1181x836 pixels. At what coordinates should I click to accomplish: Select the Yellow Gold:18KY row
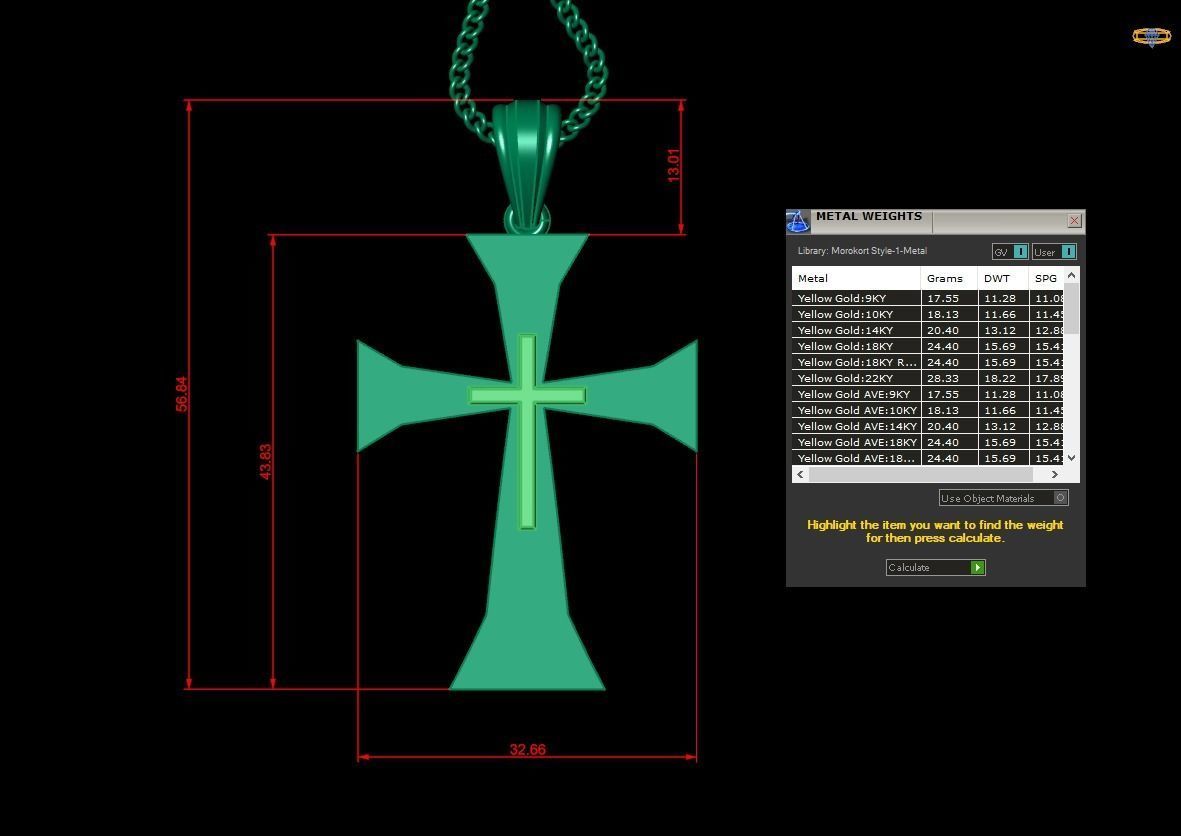[927, 346]
